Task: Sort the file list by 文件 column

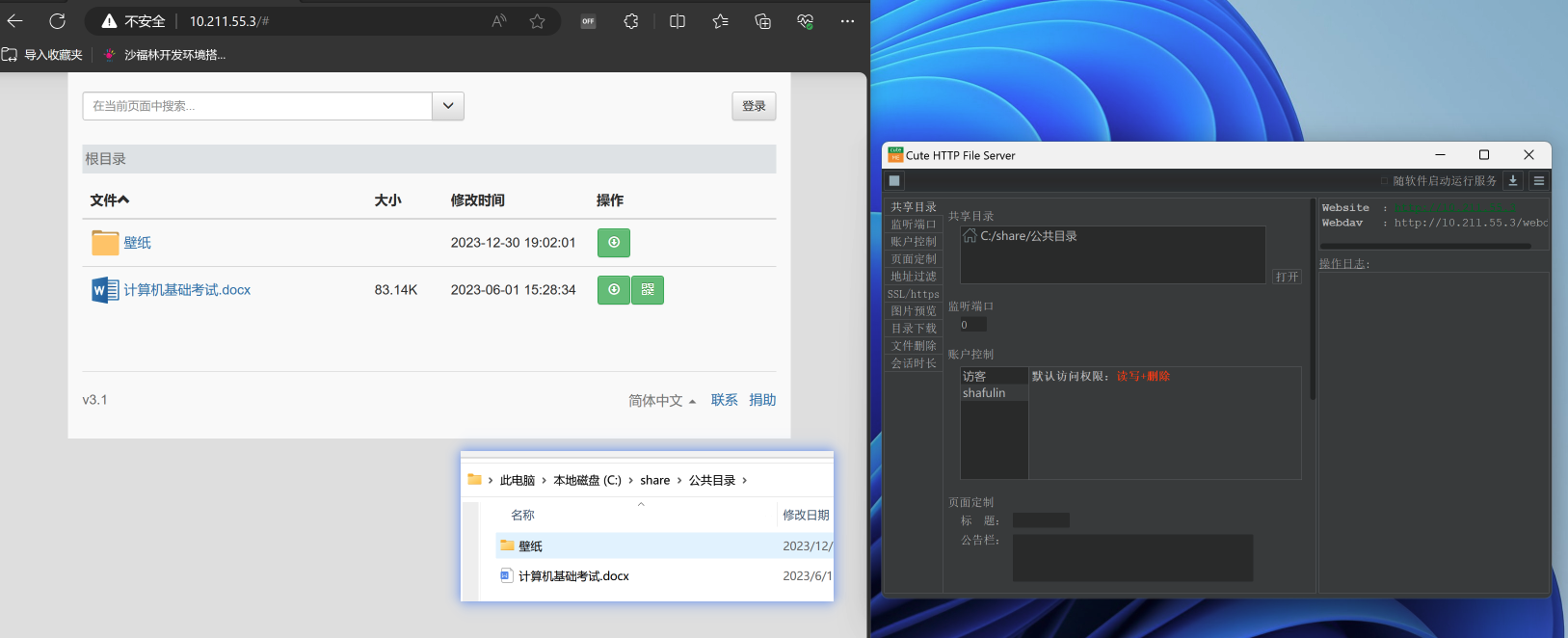Action: 109,200
